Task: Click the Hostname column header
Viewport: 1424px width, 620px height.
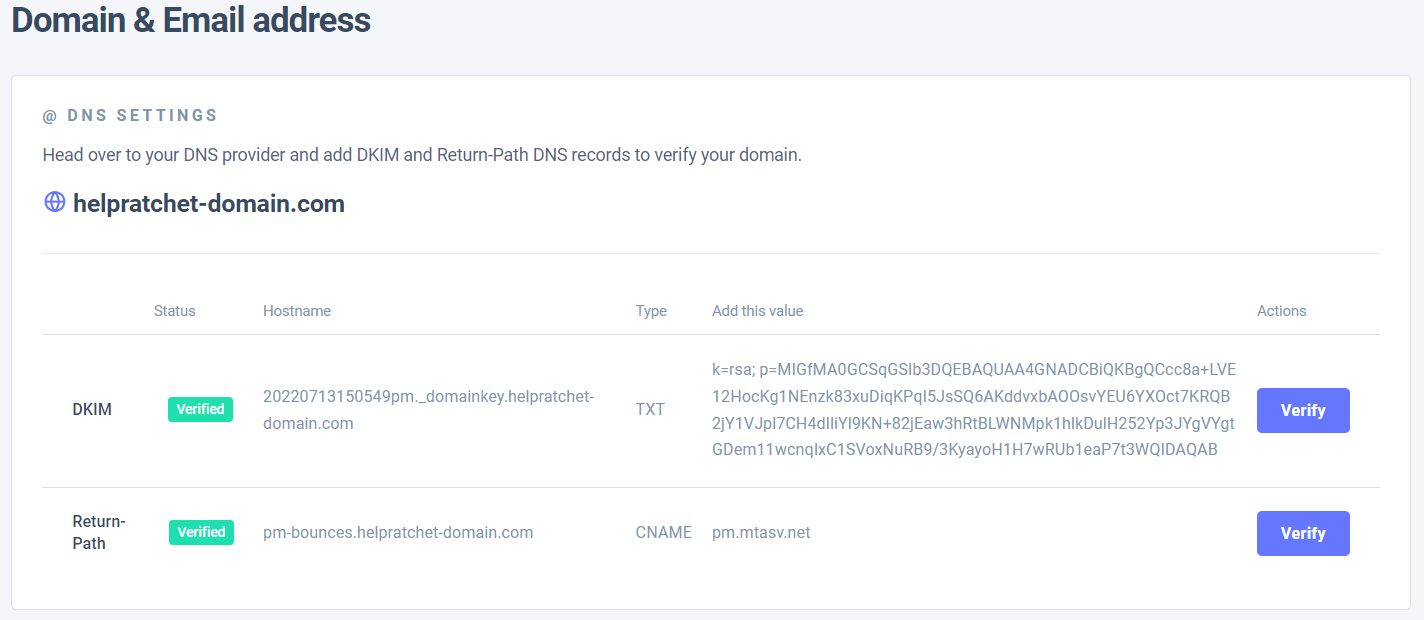Action: point(297,311)
